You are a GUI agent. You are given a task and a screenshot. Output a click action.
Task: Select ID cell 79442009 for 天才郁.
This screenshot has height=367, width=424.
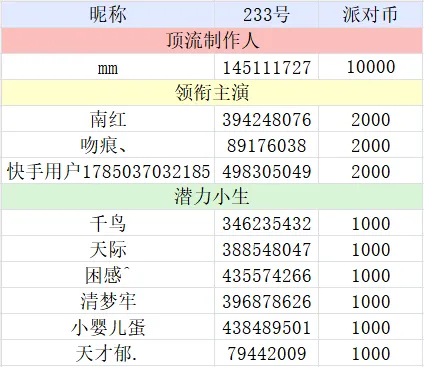(266, 353)
